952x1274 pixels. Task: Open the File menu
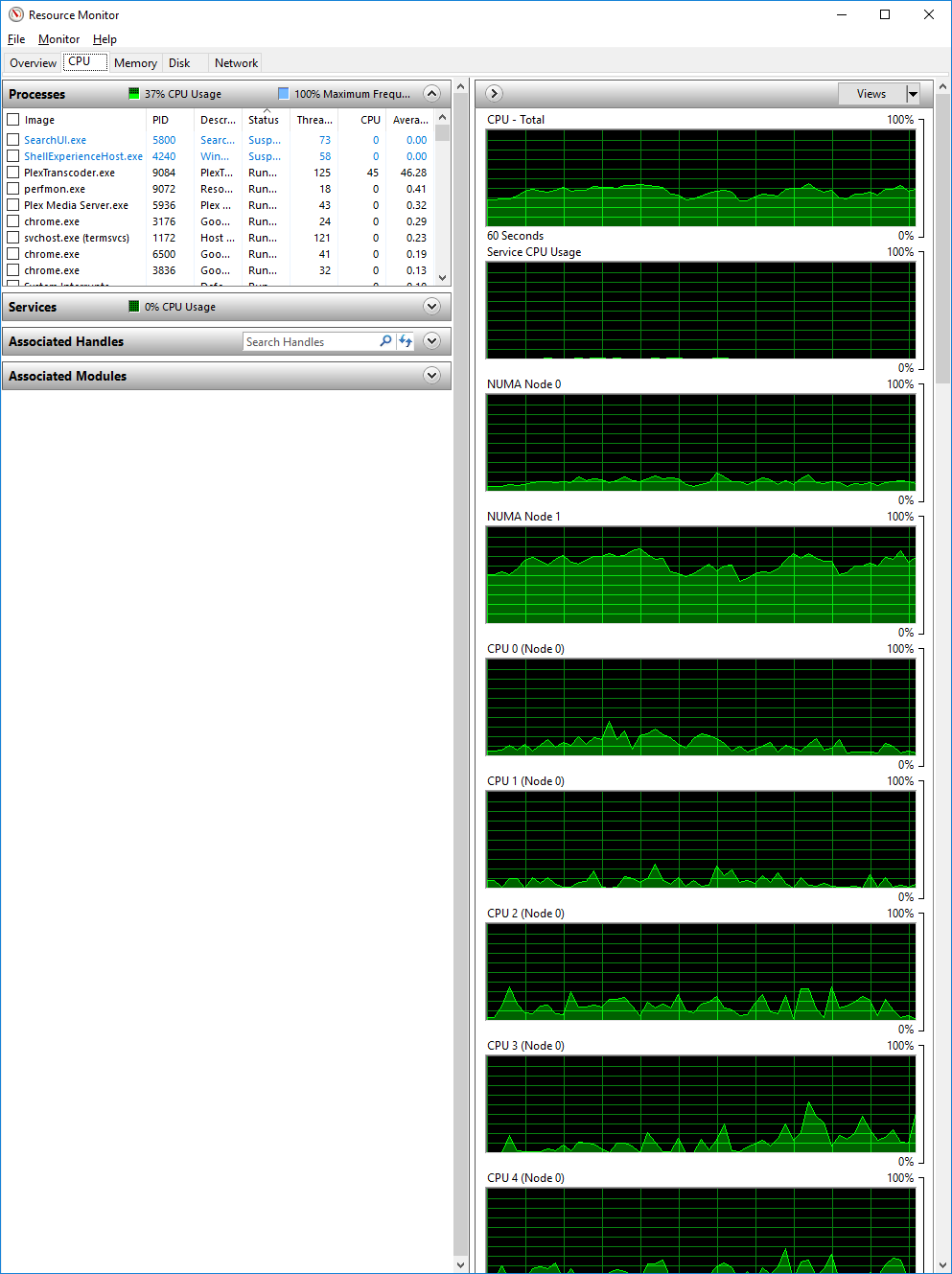coord(16,39)
